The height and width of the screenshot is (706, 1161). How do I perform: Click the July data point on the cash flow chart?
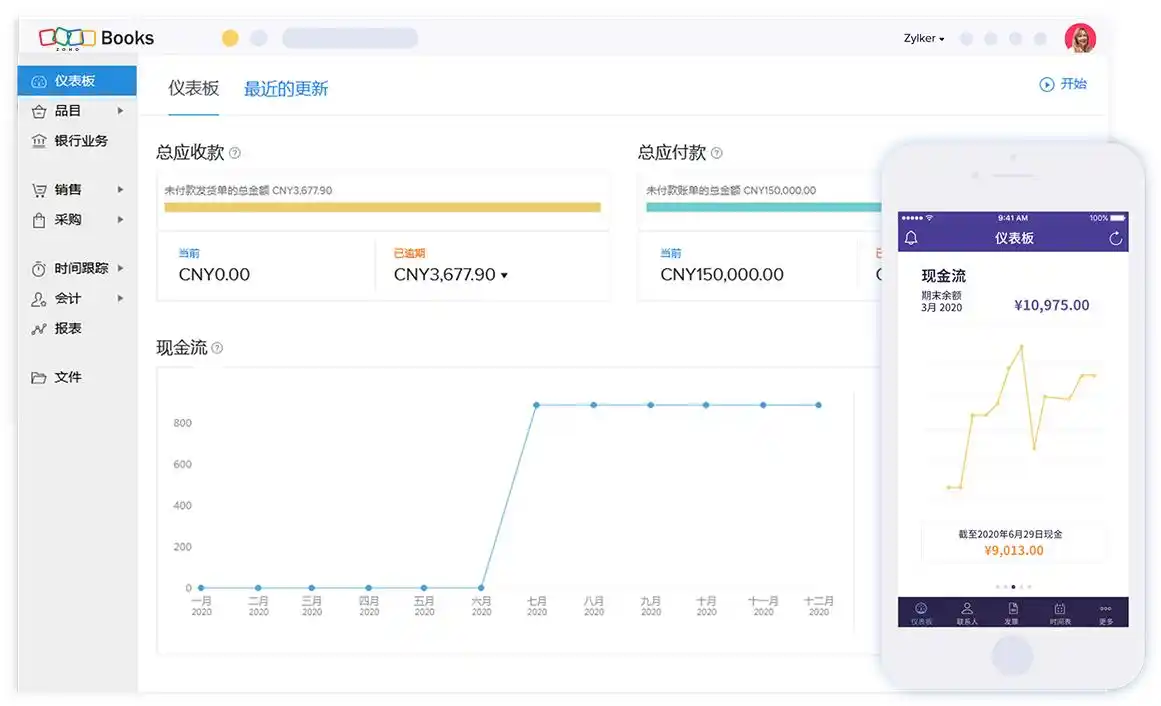(x=536, y=406)
